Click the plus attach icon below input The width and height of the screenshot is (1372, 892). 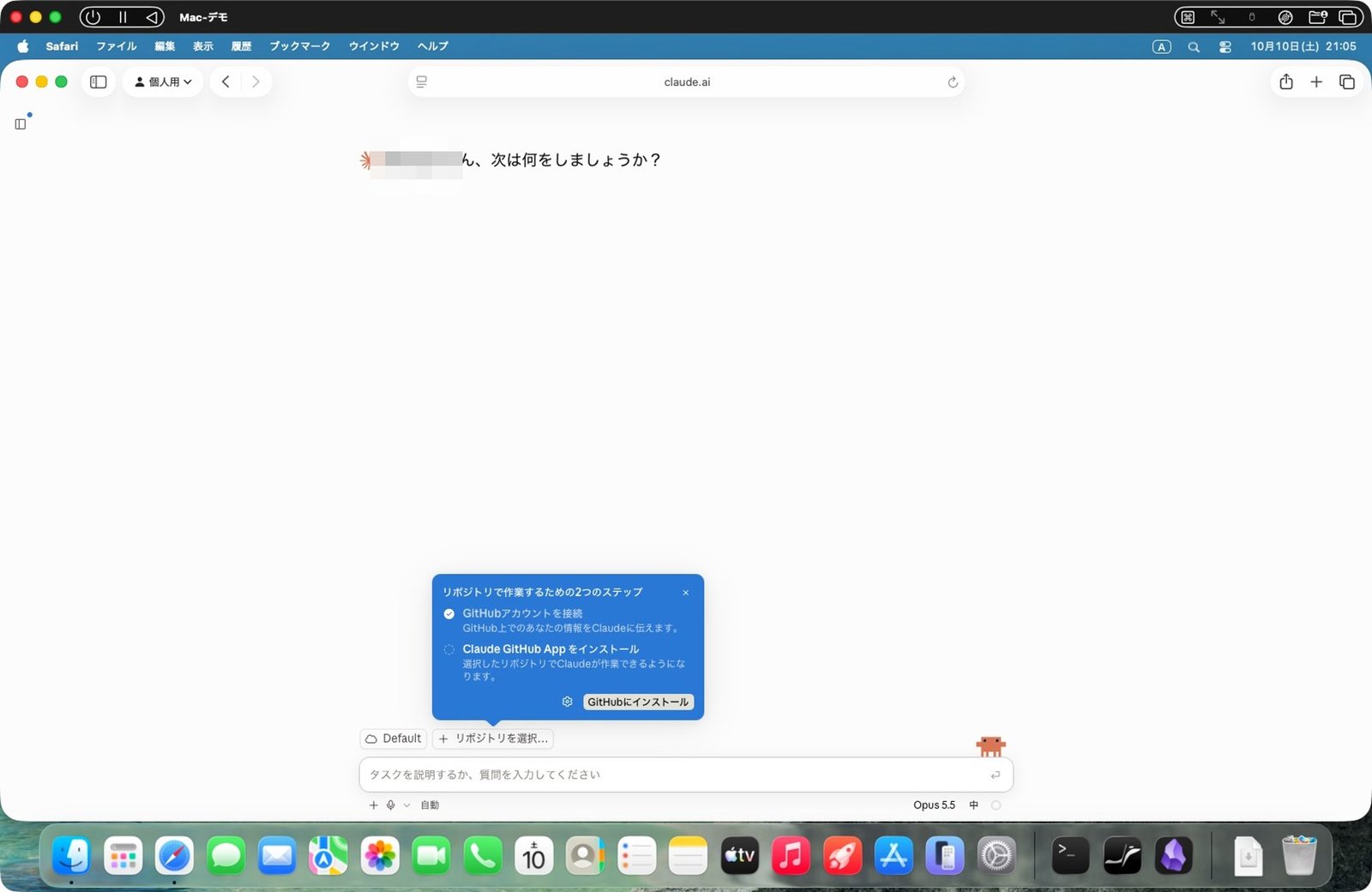pyautogui.click(x=373, y=805)
